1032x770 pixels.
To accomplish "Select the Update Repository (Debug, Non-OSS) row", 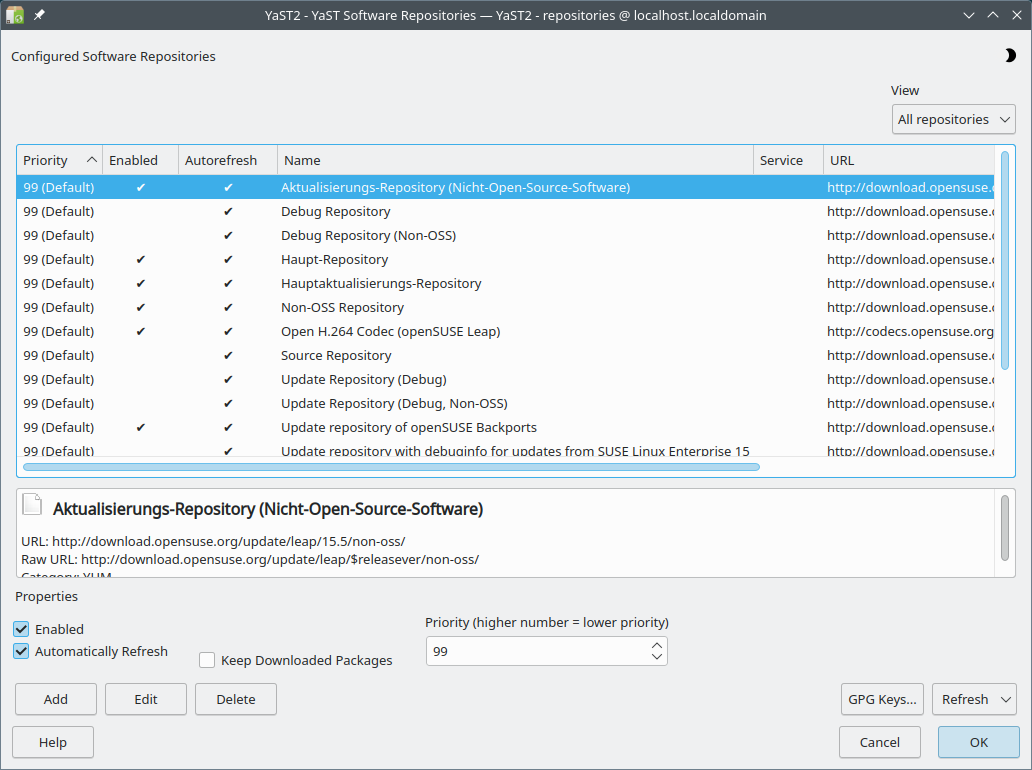I will tap(505, 403).
